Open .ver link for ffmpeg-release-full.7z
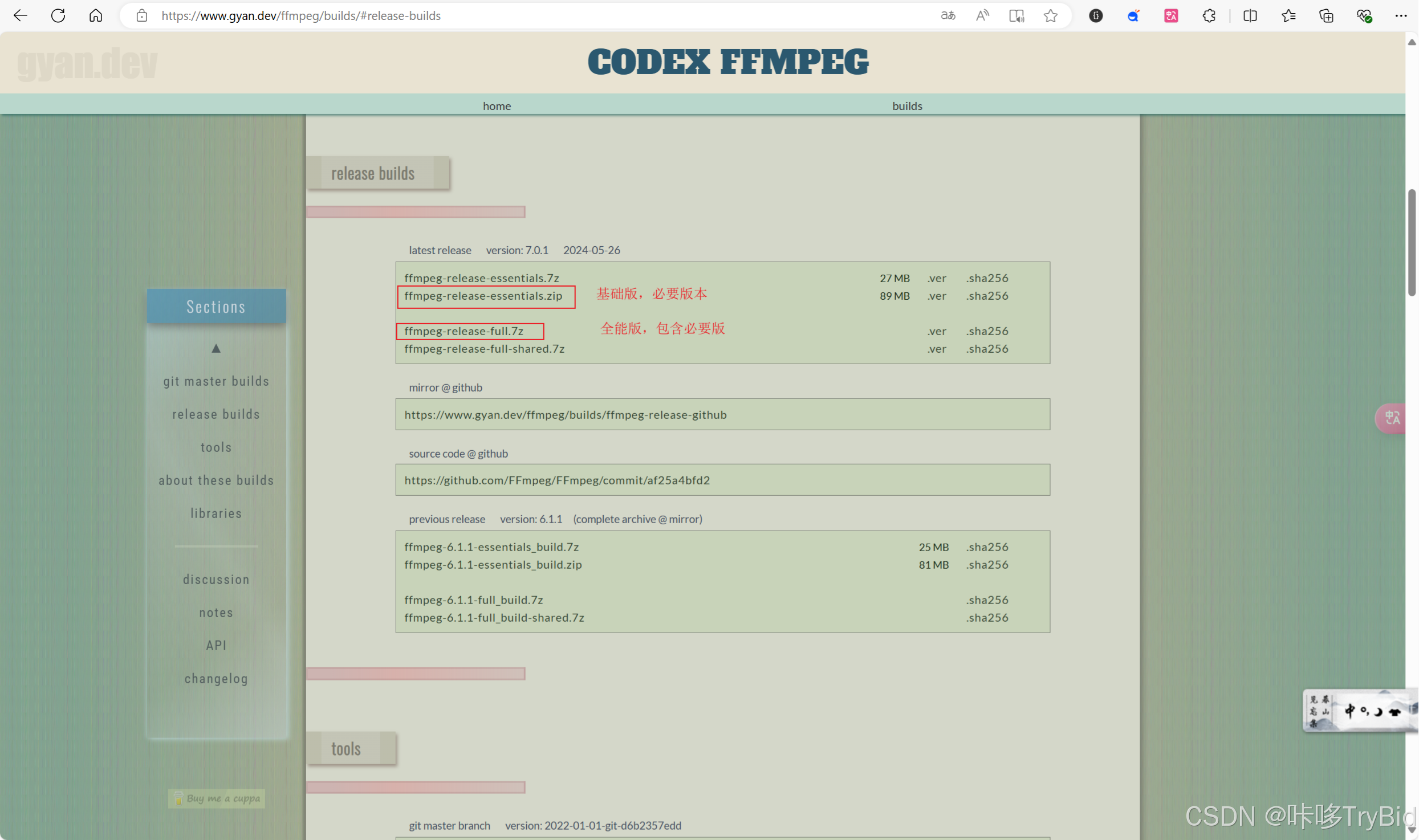Viewport: 1419px width, 840px height. click(937, 331)
